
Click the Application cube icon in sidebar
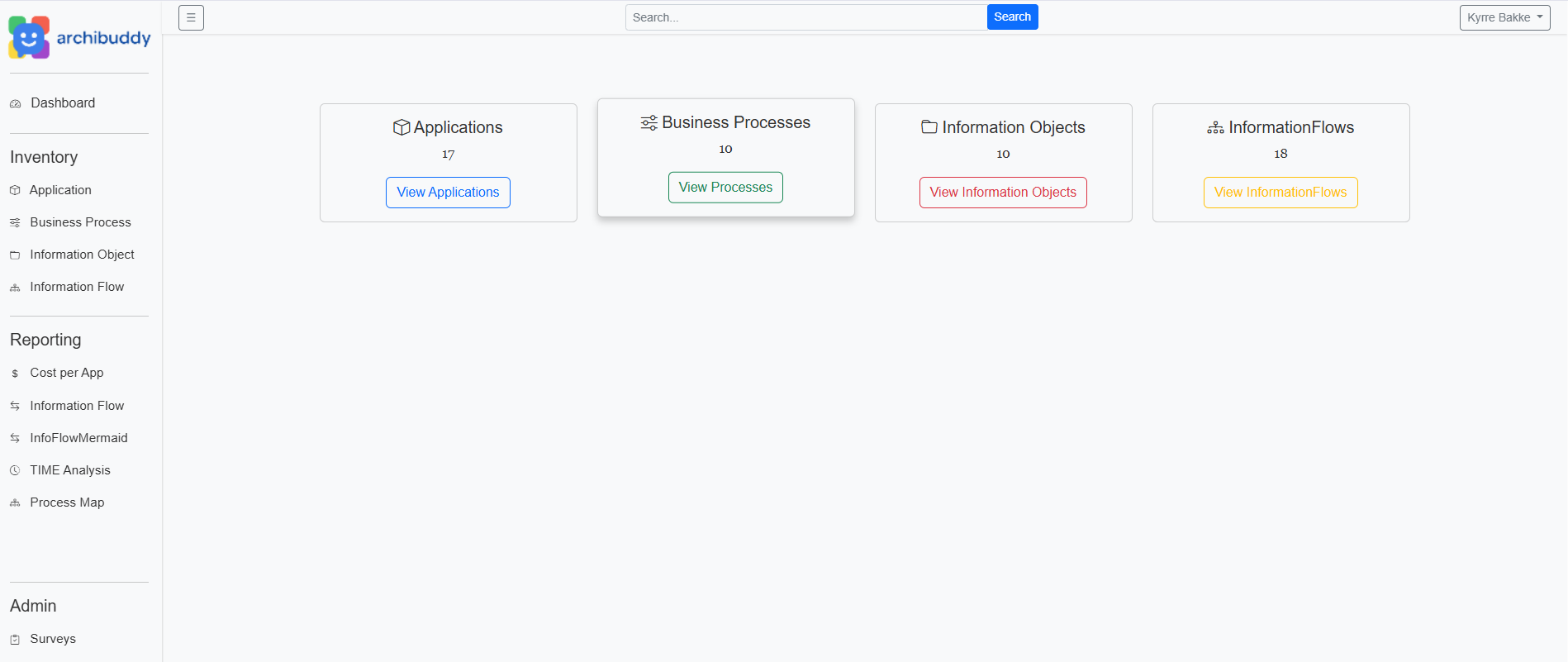[15, 190]
